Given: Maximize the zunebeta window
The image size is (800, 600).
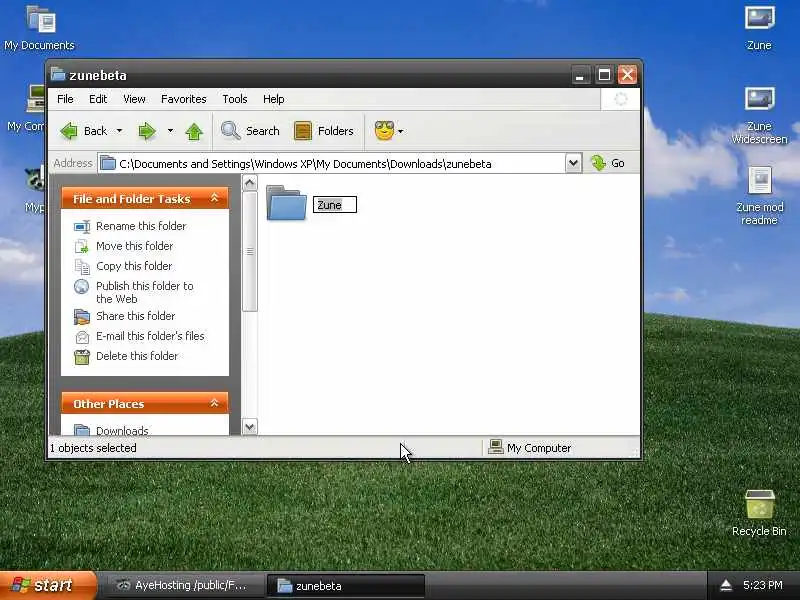Looking at the screenshot, I should click(604, 75).
